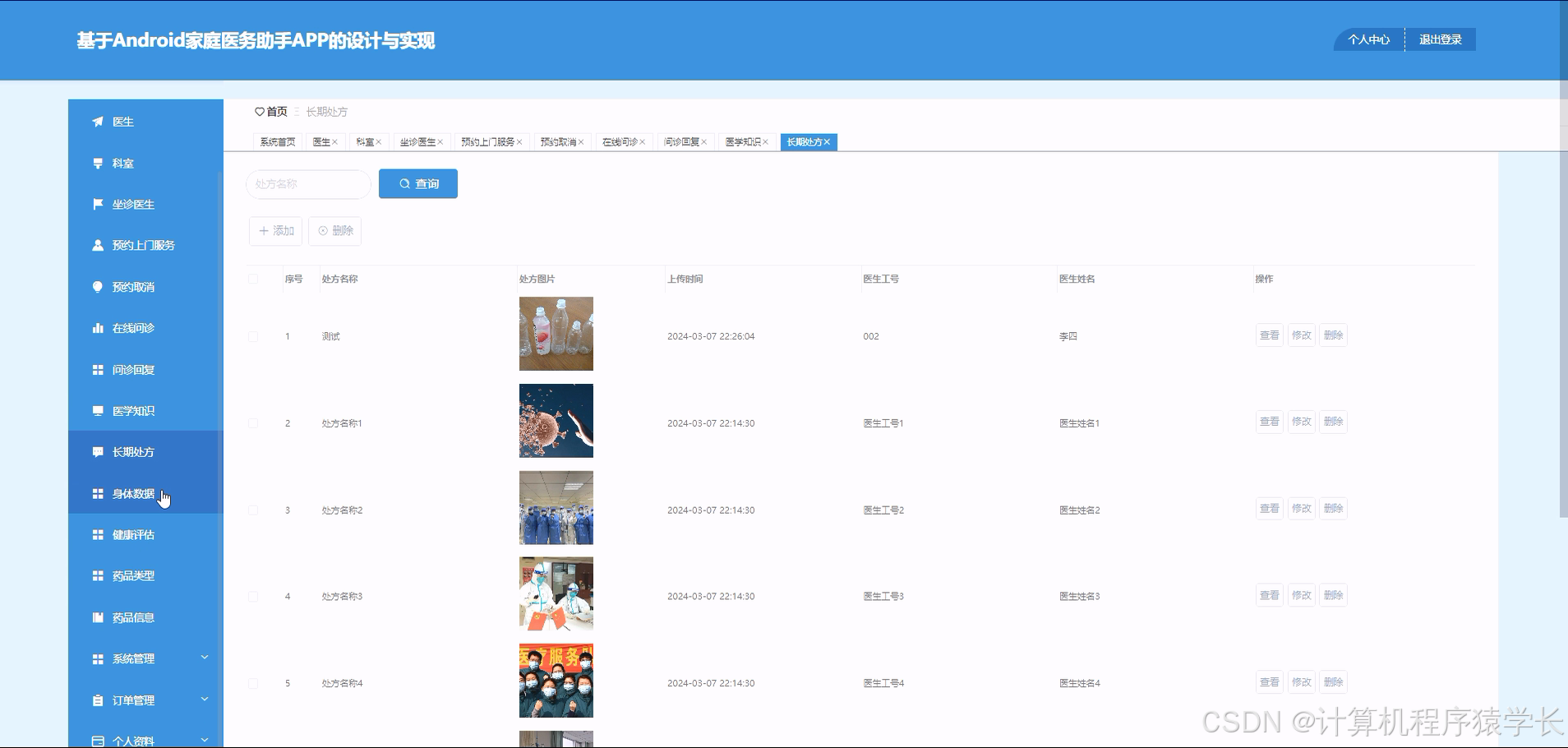Screen dimensions: 1568x748
Task: Click the plus icon of 添加
Action: (264, 231)
